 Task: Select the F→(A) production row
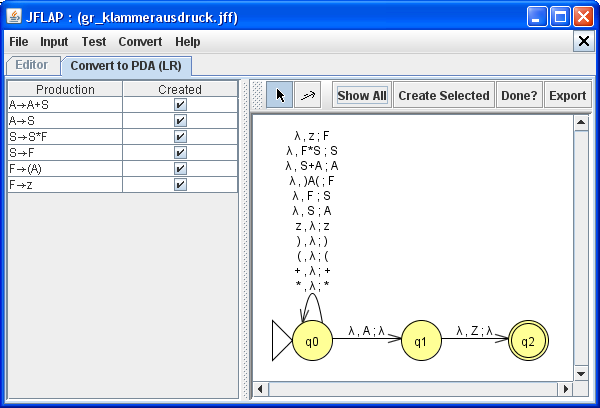65,168
